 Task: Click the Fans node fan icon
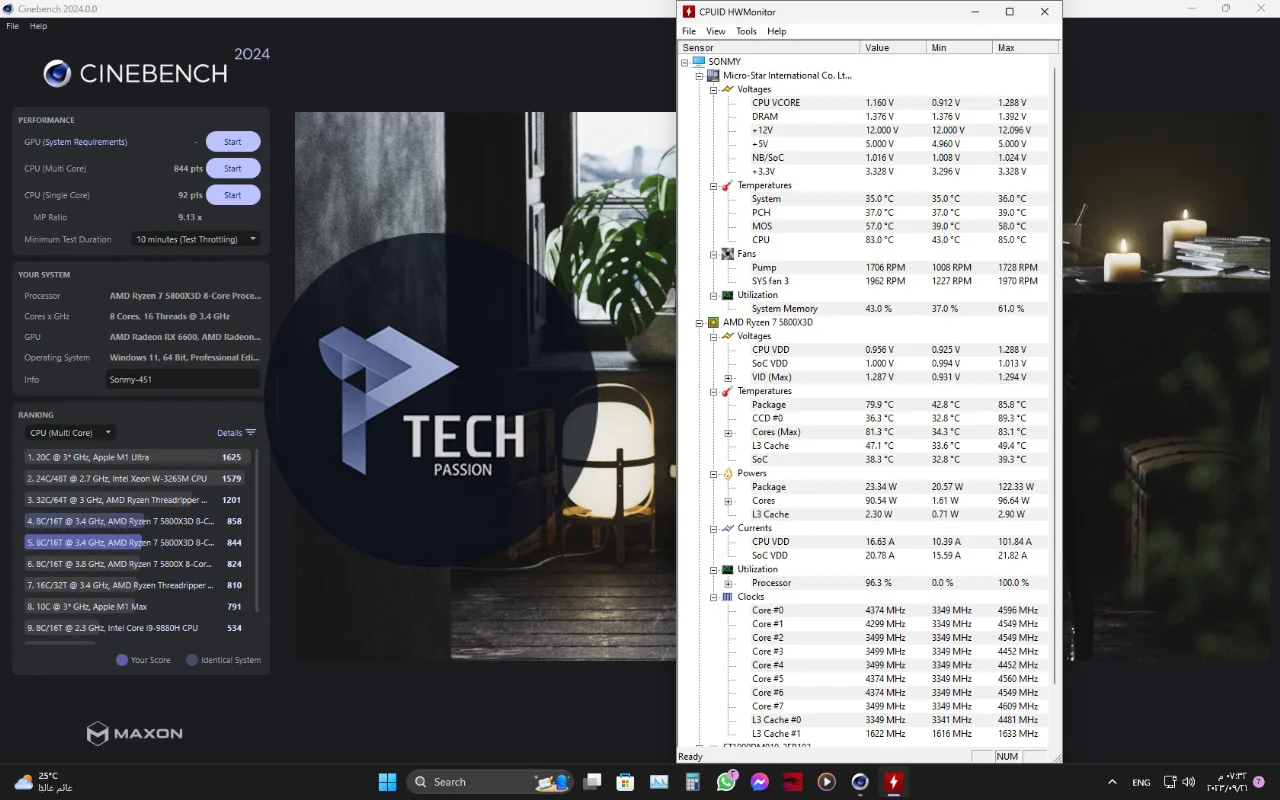pos(727,254)
